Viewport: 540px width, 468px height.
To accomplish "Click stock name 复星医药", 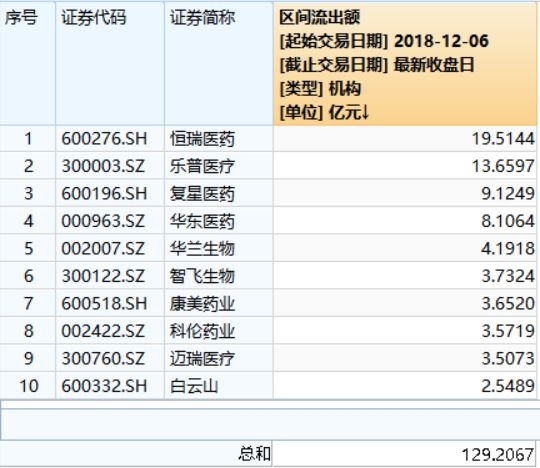I will [x=202, y=194].
